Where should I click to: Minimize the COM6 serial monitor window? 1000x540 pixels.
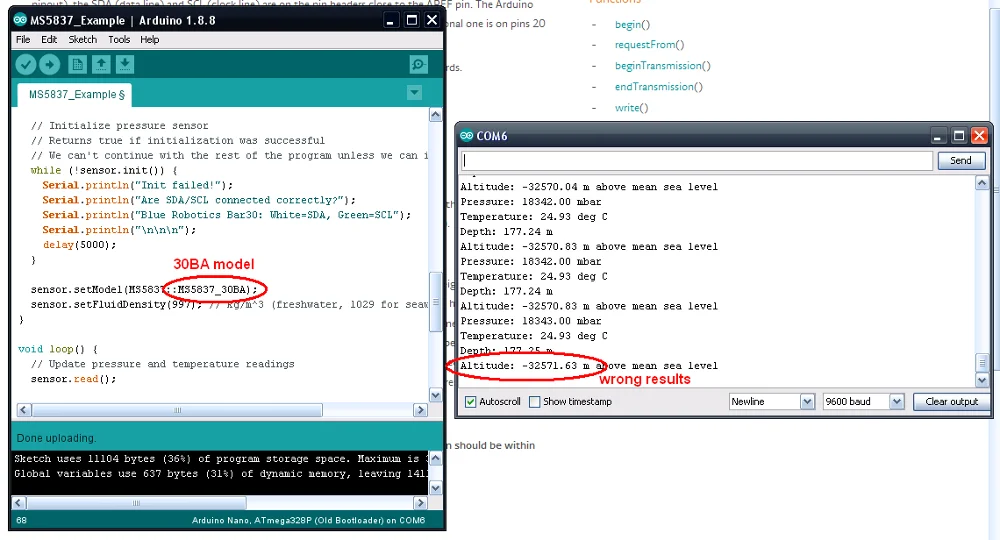point(937,136)
